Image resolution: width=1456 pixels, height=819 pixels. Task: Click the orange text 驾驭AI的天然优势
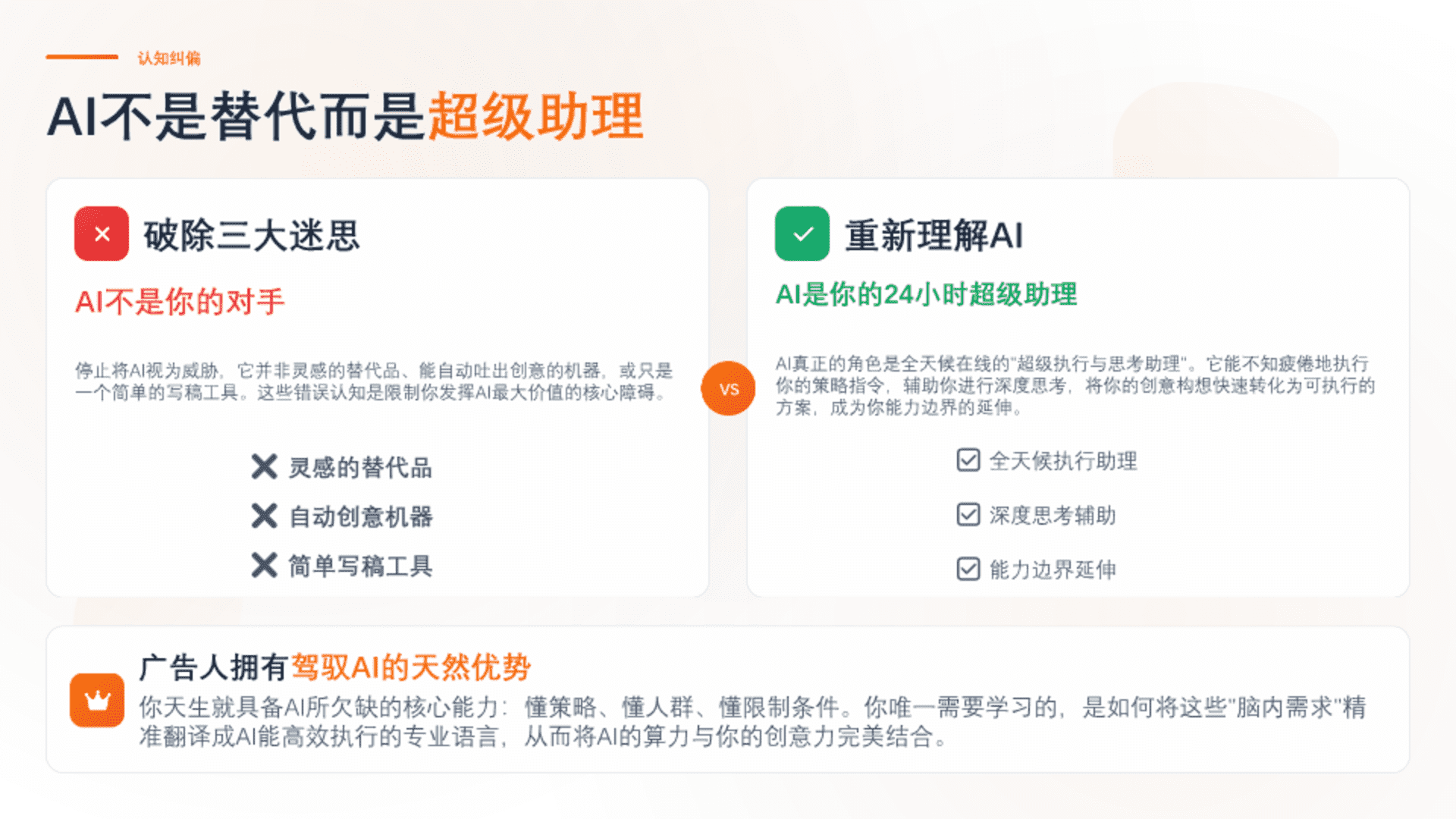411,667
